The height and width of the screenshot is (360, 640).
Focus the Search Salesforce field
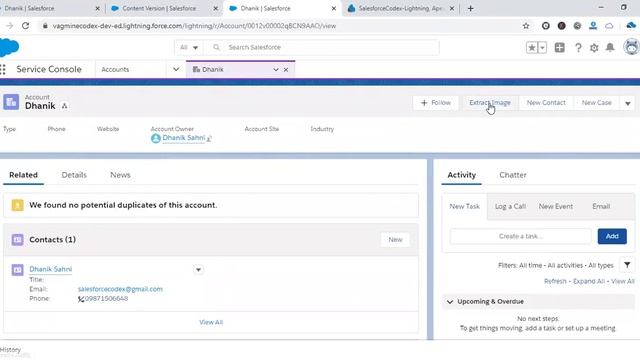tap(322, 47)
